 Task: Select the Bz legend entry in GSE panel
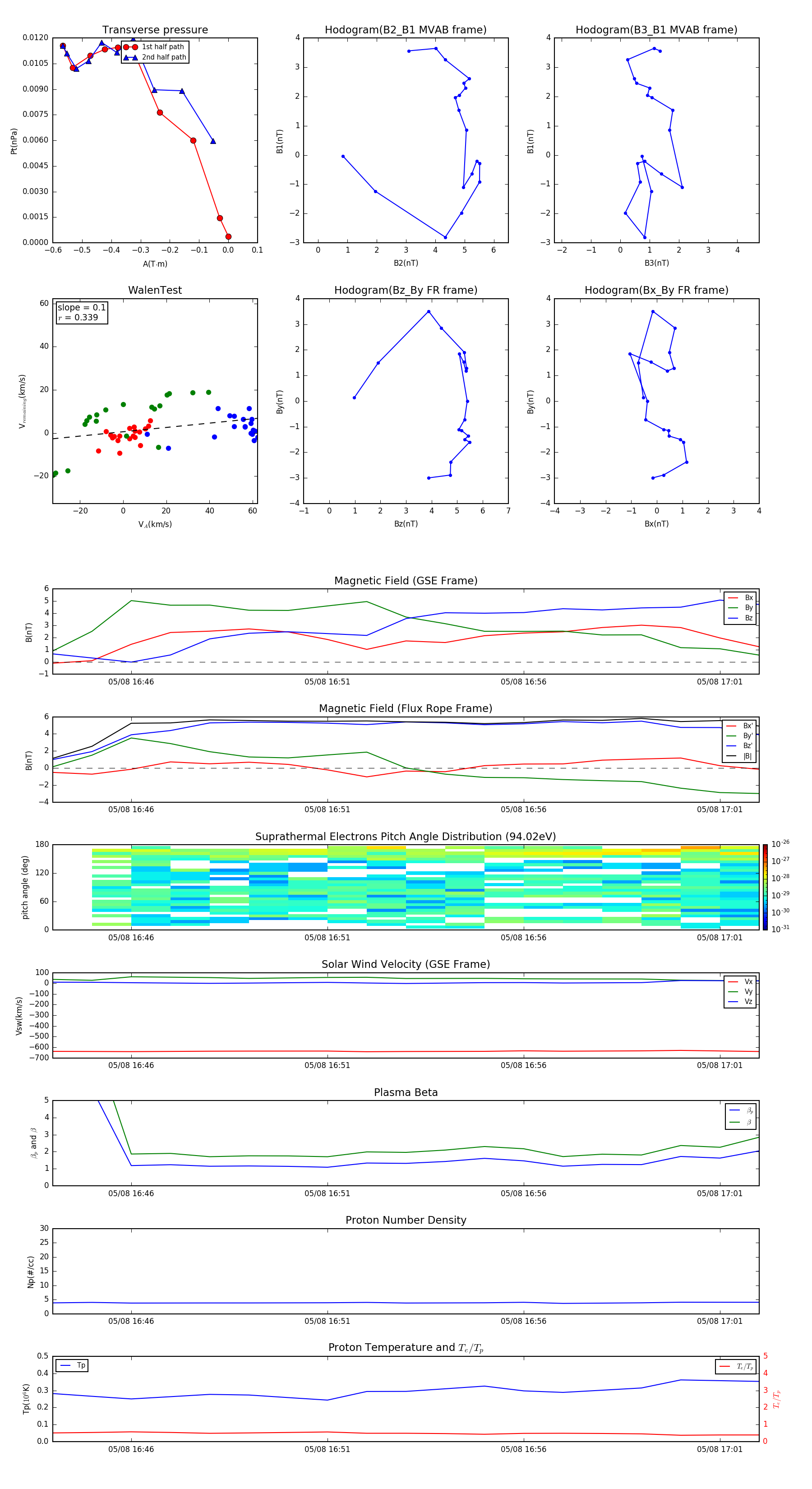click(740, 618)
